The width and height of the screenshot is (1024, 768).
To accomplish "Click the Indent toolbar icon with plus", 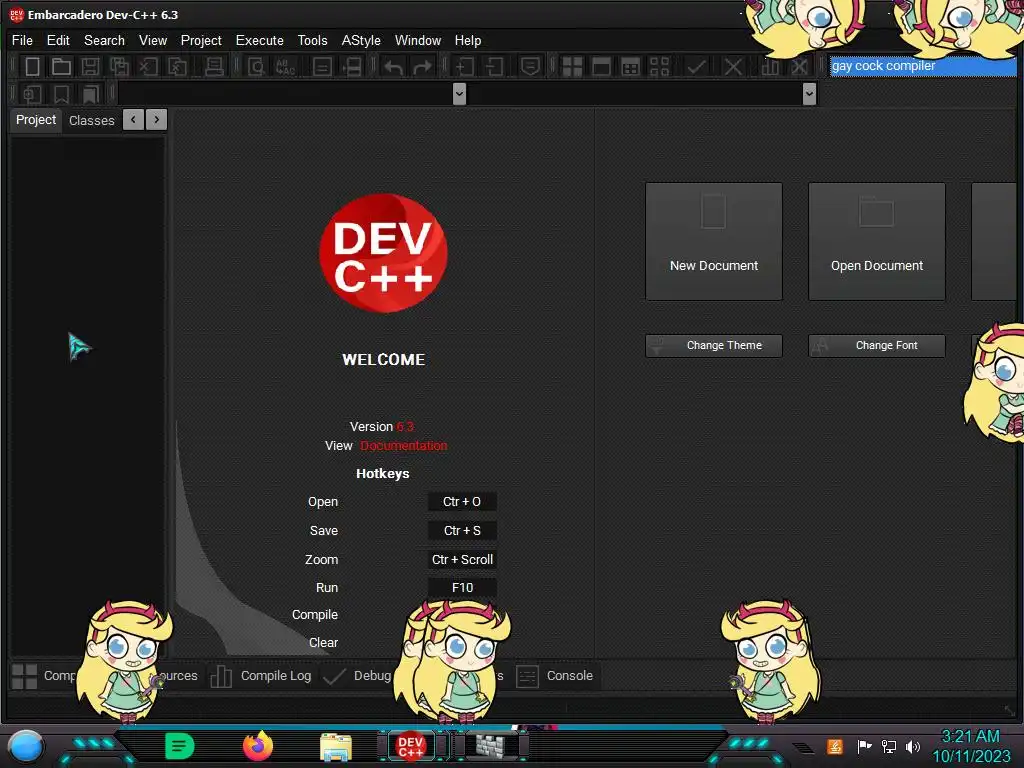I will [464, 66].
